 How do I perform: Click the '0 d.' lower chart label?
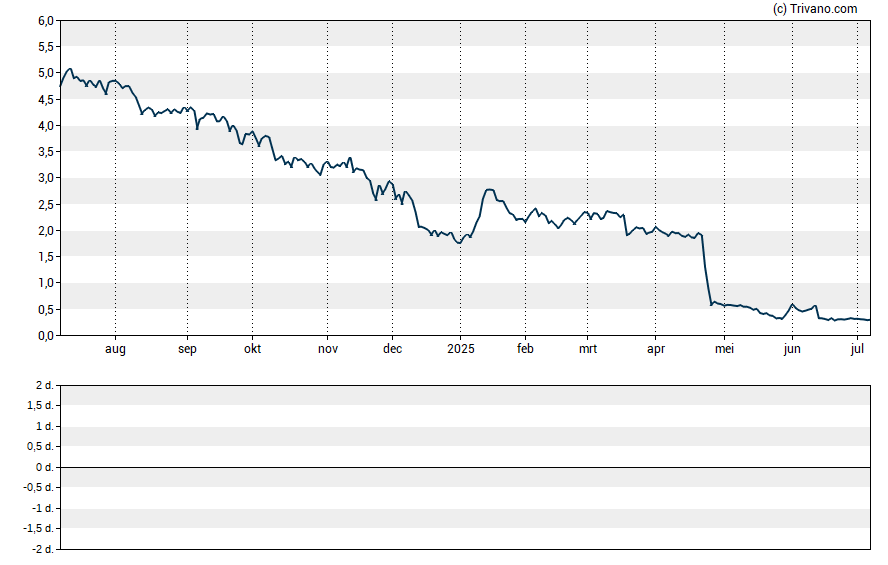tap(44, 467)
